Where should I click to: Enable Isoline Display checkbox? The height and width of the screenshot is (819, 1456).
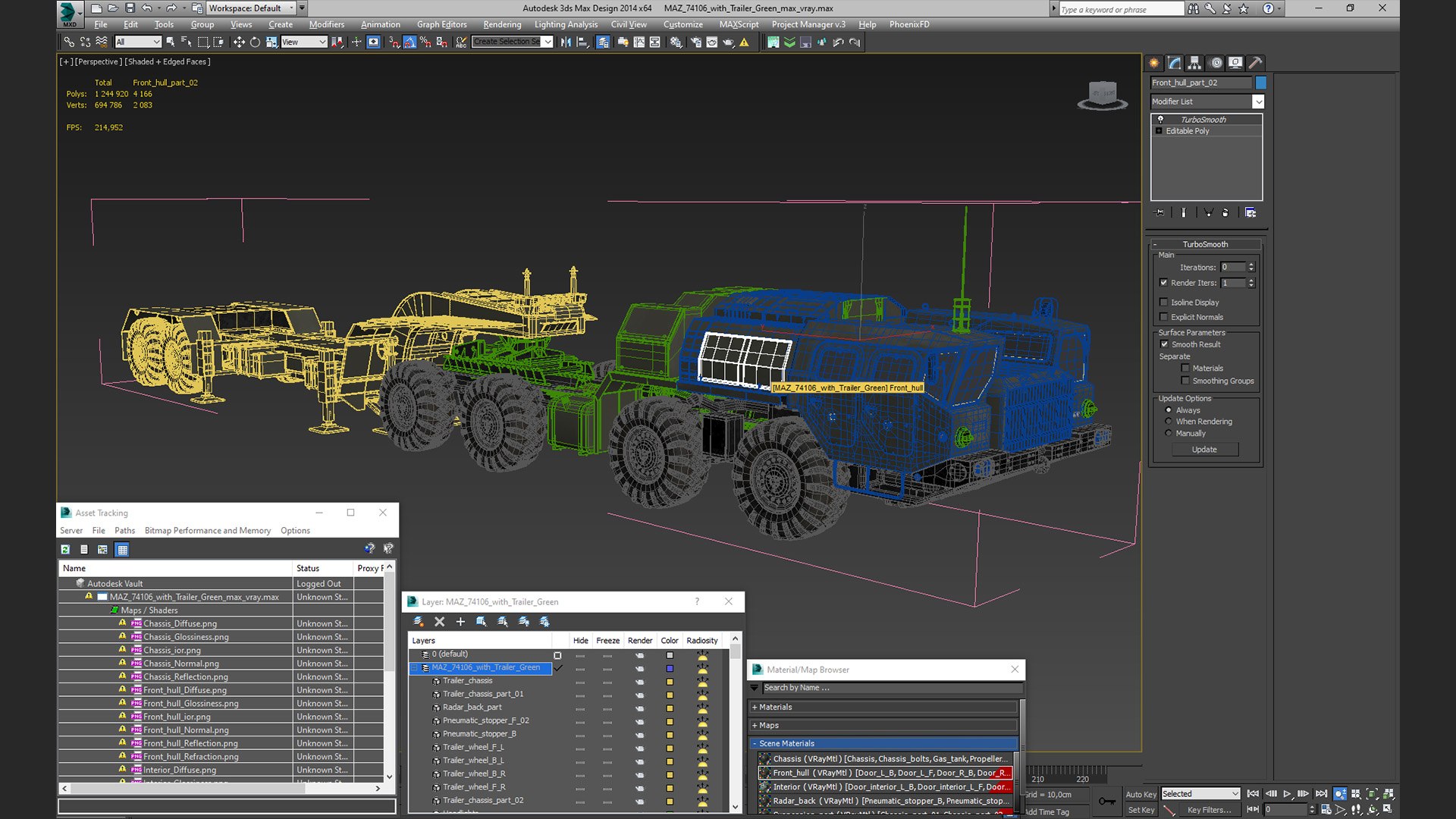pyautogui.click(x=1164, y=303)
